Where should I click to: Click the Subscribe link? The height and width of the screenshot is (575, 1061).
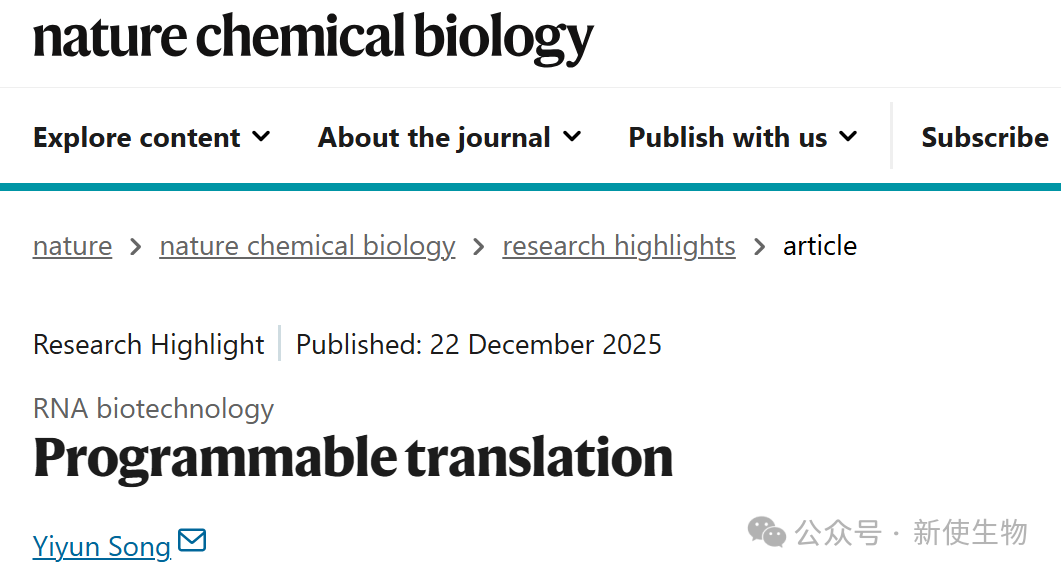coord(985,137)
